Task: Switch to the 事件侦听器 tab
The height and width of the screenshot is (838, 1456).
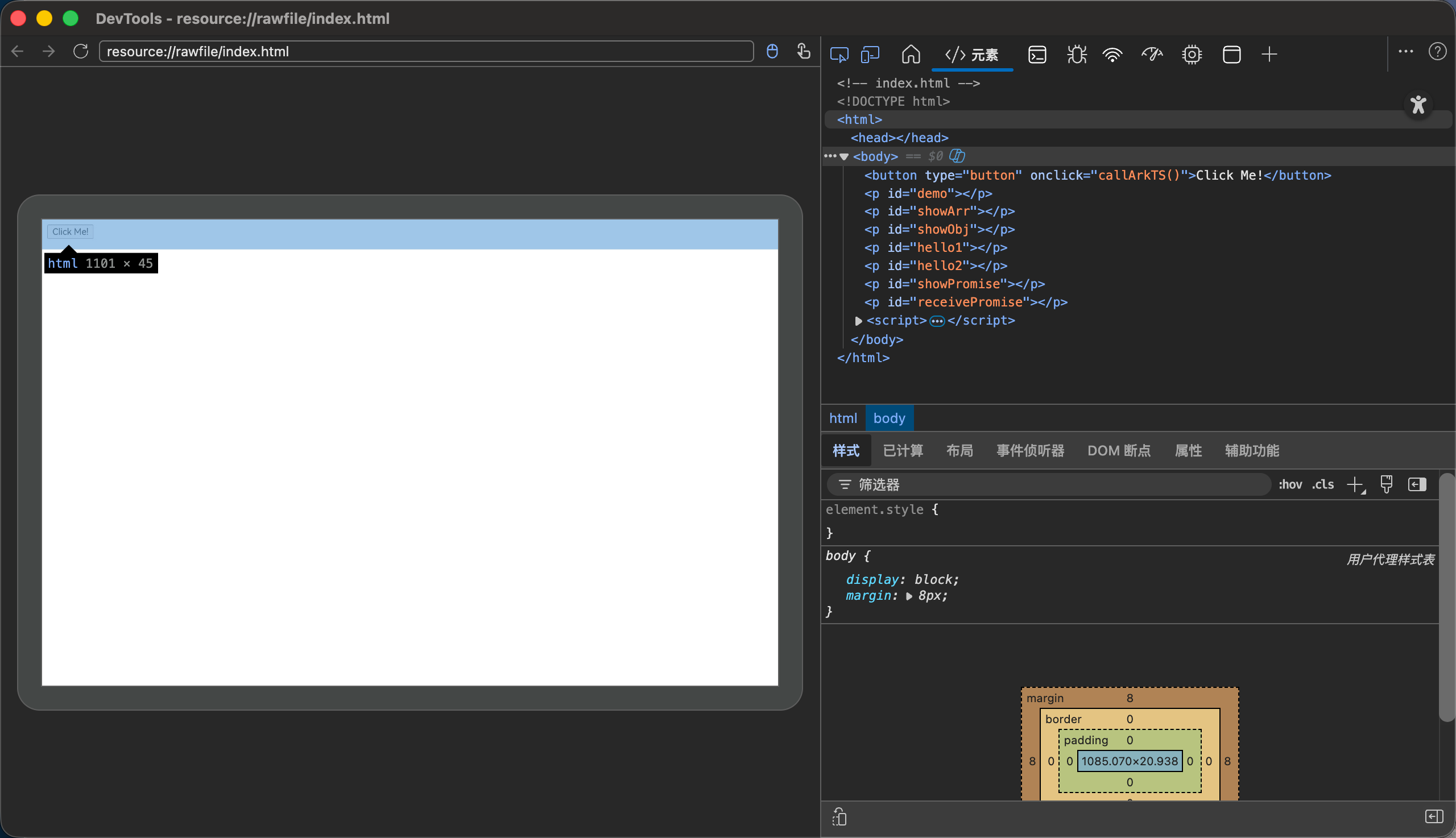Action: tap(1030, 451)
